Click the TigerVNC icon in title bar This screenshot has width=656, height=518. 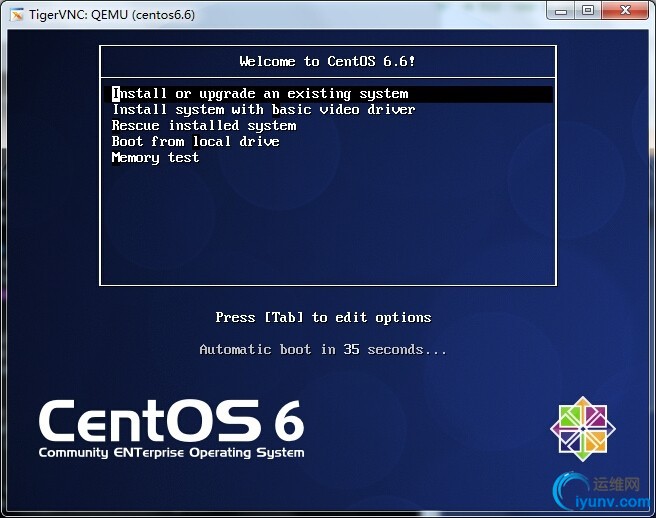pyautogui.click(x=17, y=15)
